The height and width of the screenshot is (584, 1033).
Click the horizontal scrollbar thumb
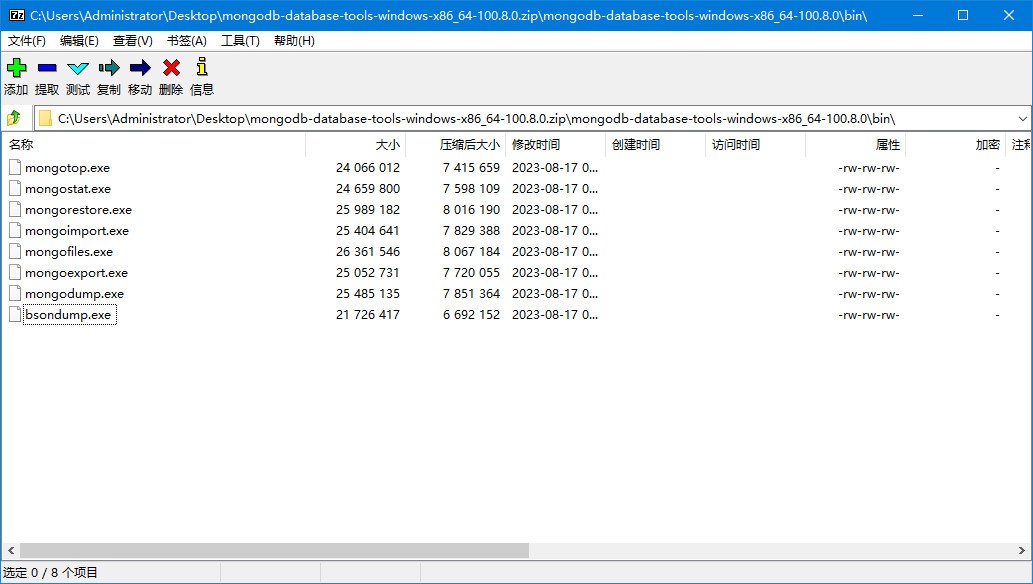pos(274,550)
